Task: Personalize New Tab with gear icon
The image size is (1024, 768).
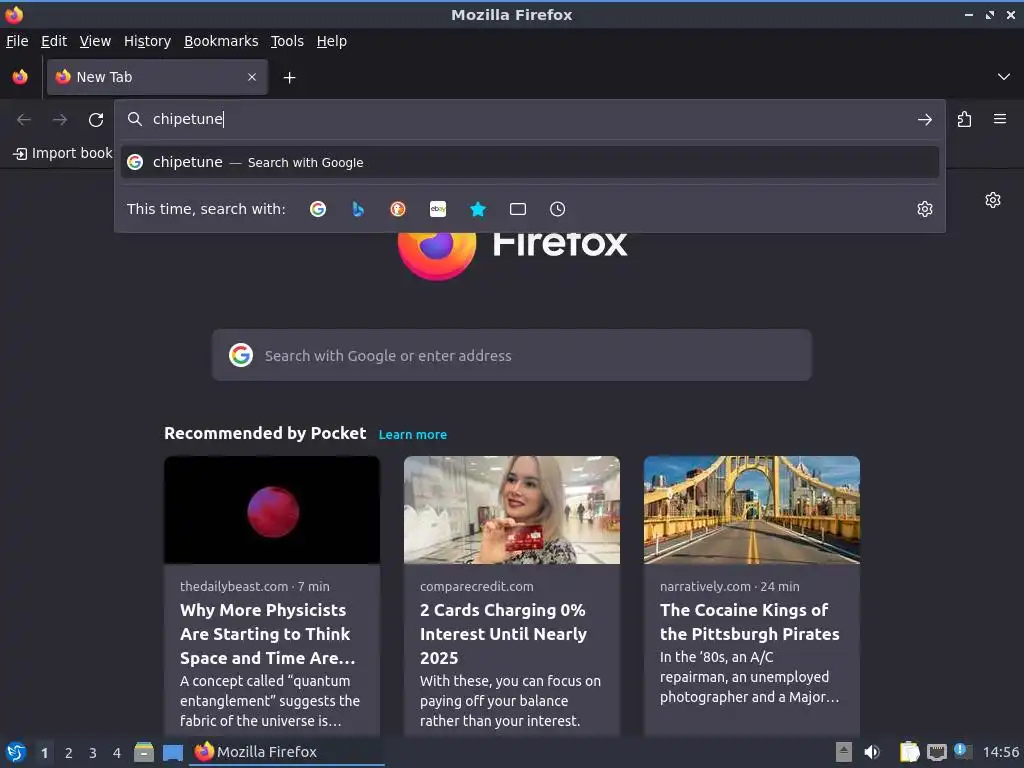Action: click(993, 200)
